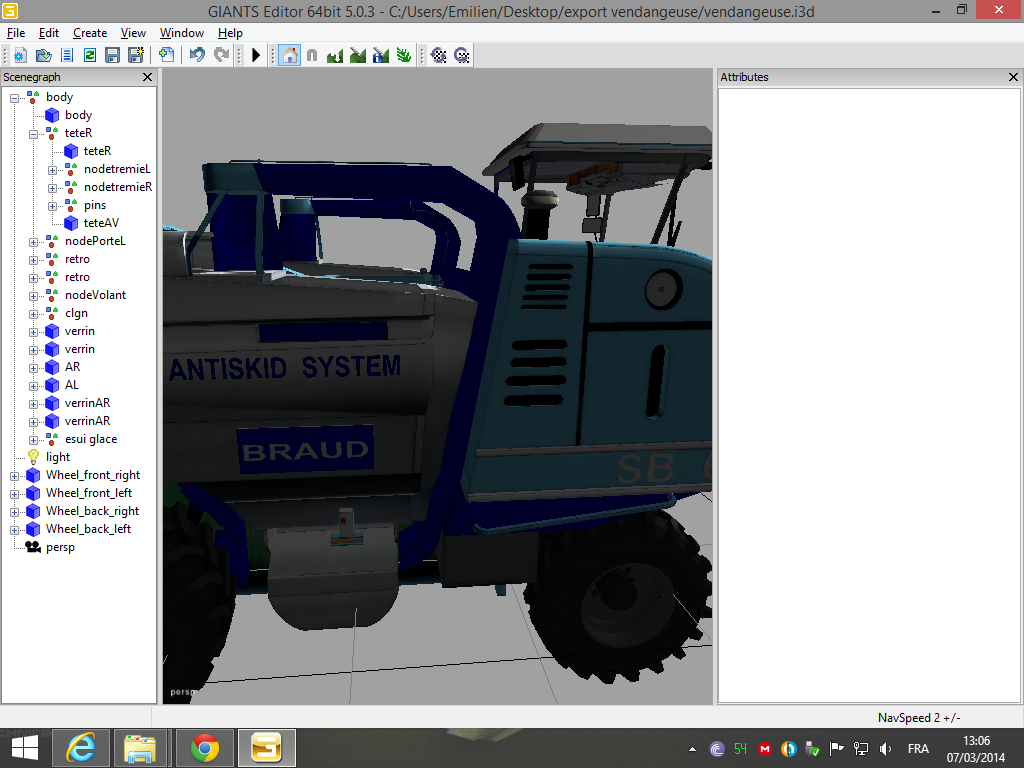Screen dimensions: 1024x768
Task: Open the Windows Start button
Action: click(x=24, y=748)
